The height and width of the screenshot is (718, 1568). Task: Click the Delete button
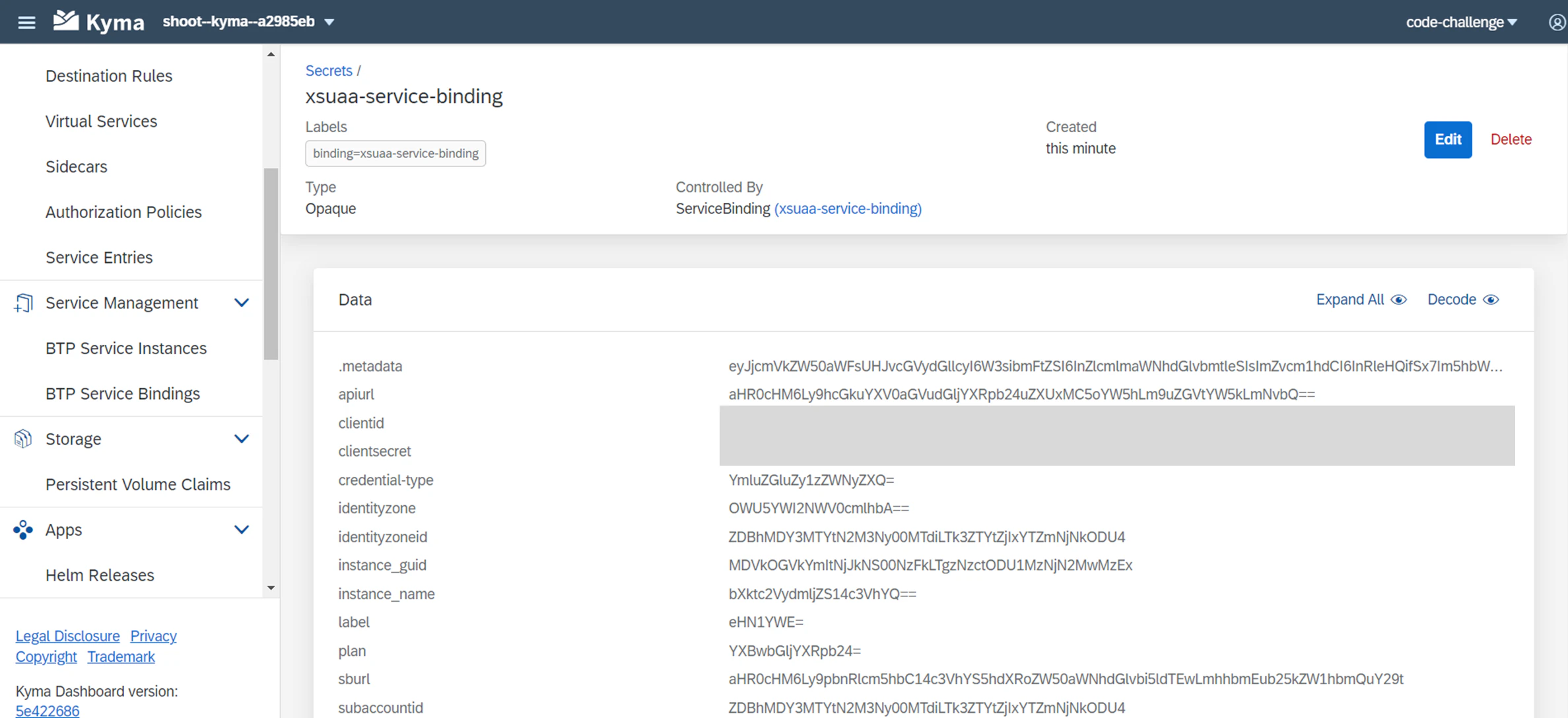(x=1511, y=139)
